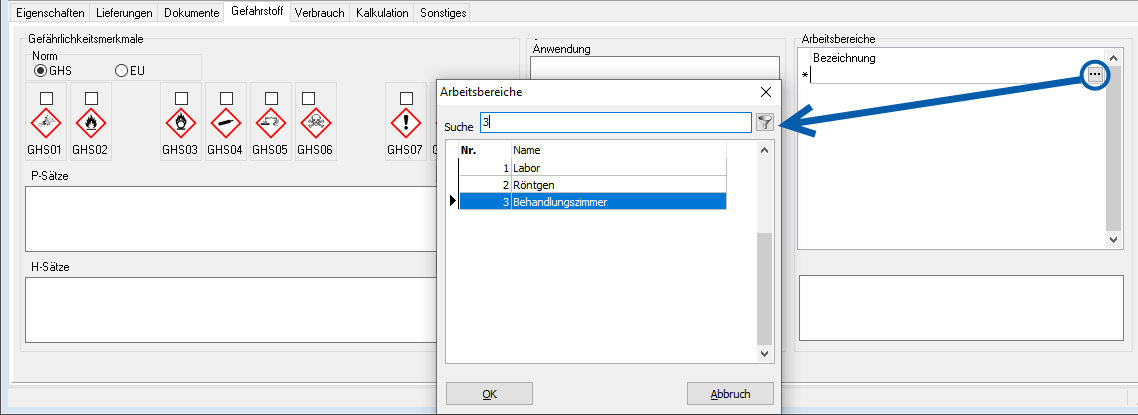The width and height of the screenshot is (1138, 415).
Task: Open the Kalkulation tab
Action: [382, 13]
